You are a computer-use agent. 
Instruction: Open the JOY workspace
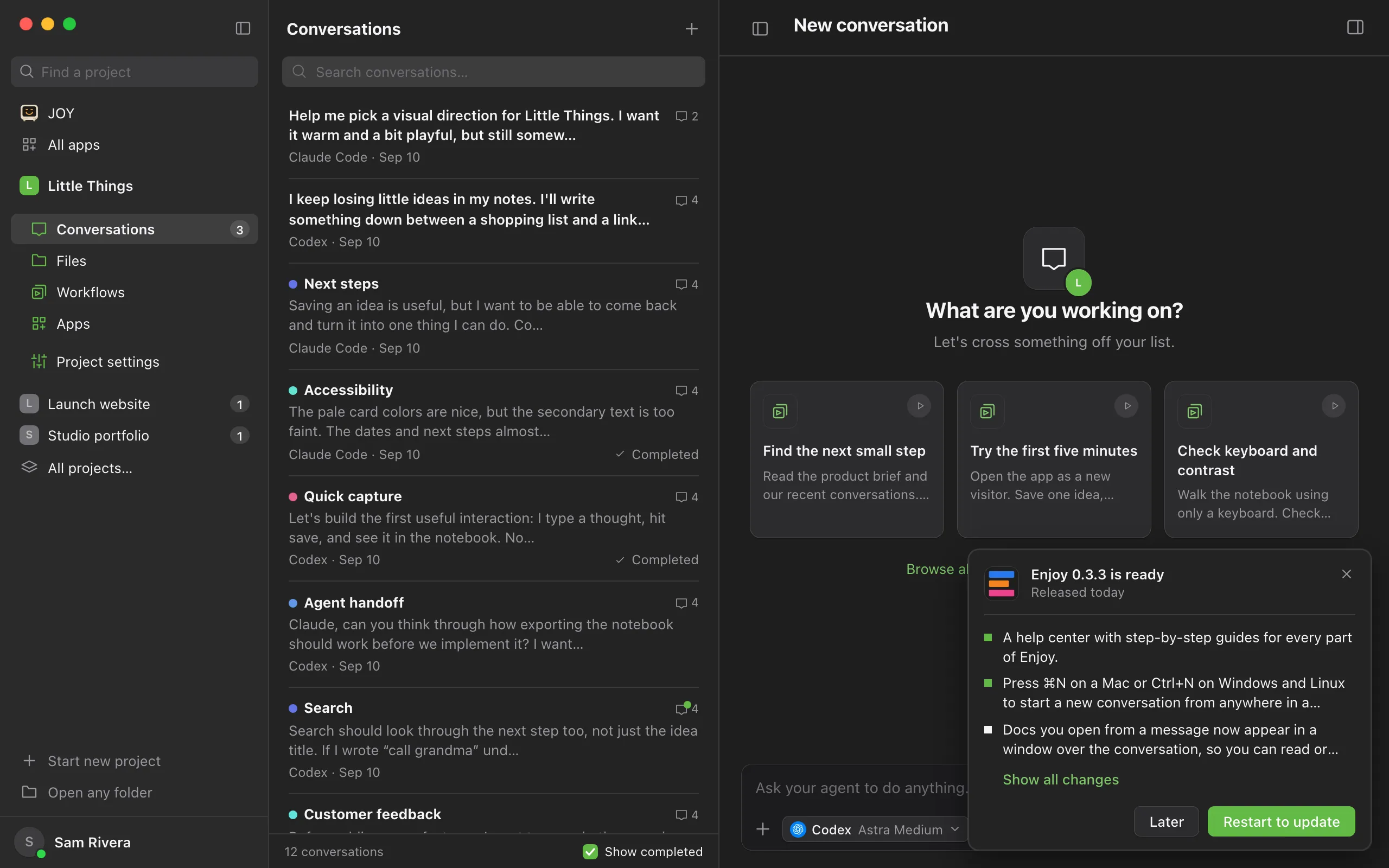pyautogui.click(x=135, y=113)
